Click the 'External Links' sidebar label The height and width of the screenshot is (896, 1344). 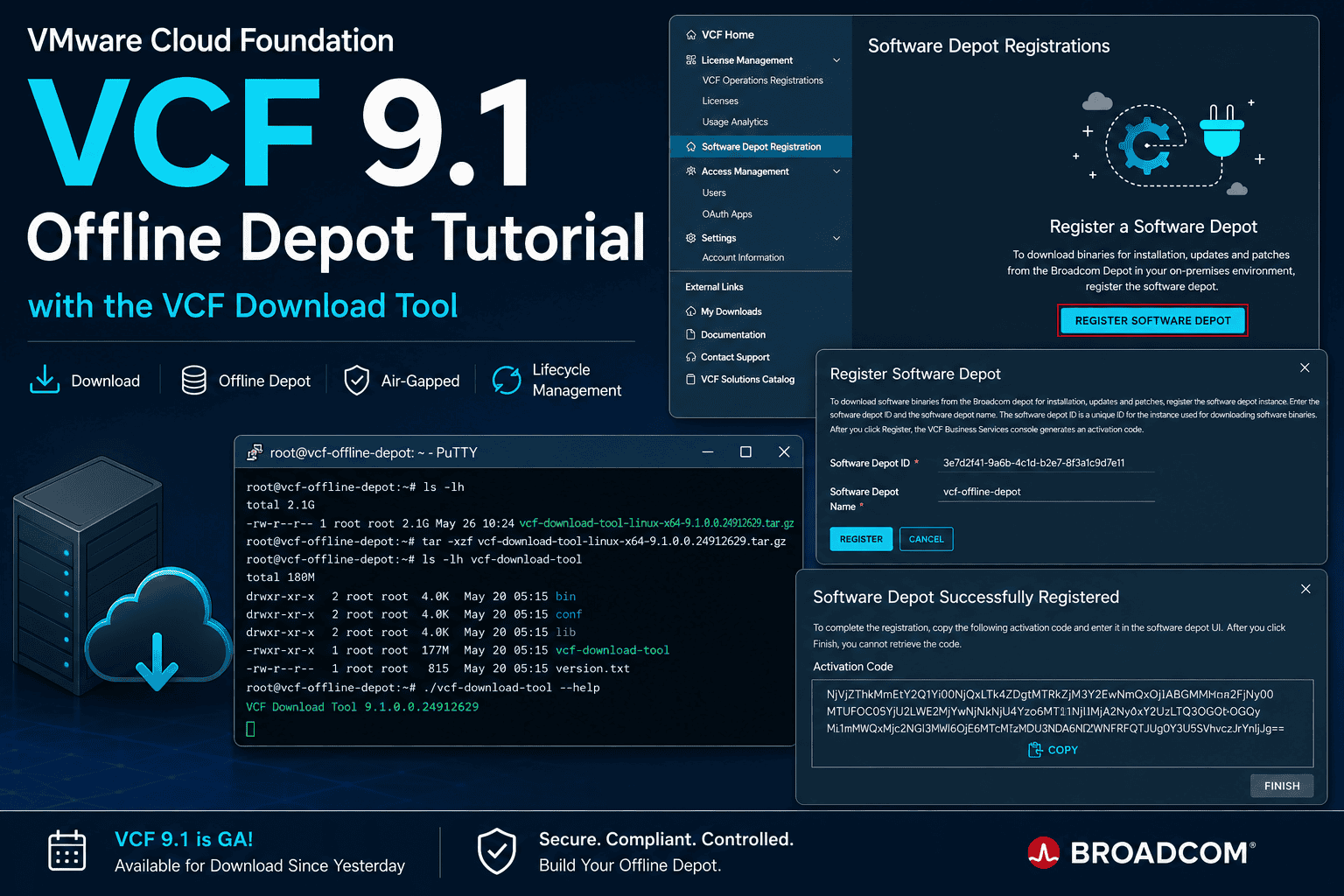pyautogui.click(x=714, y=287)
